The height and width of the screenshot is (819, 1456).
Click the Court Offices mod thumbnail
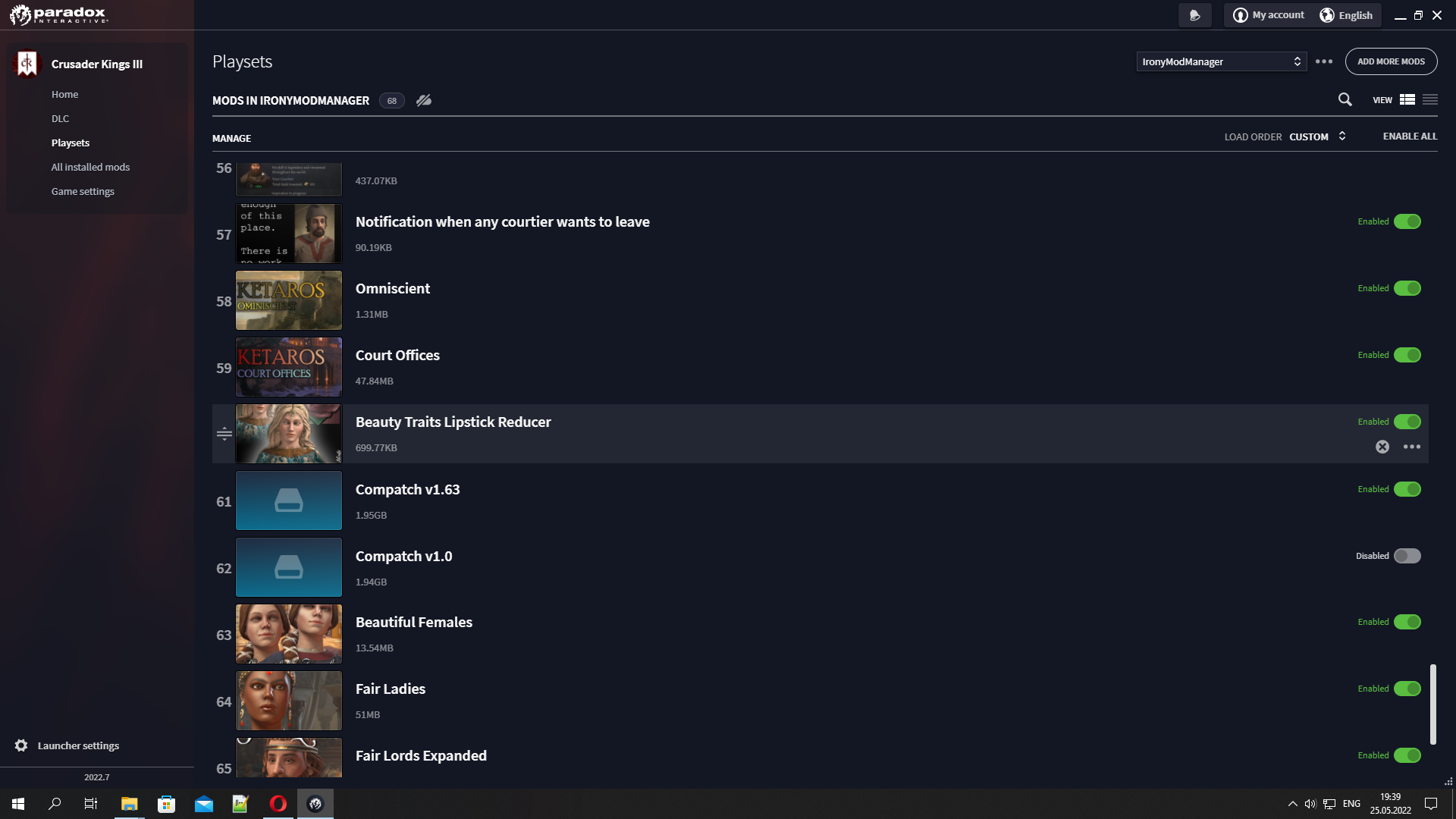[289, 367]
